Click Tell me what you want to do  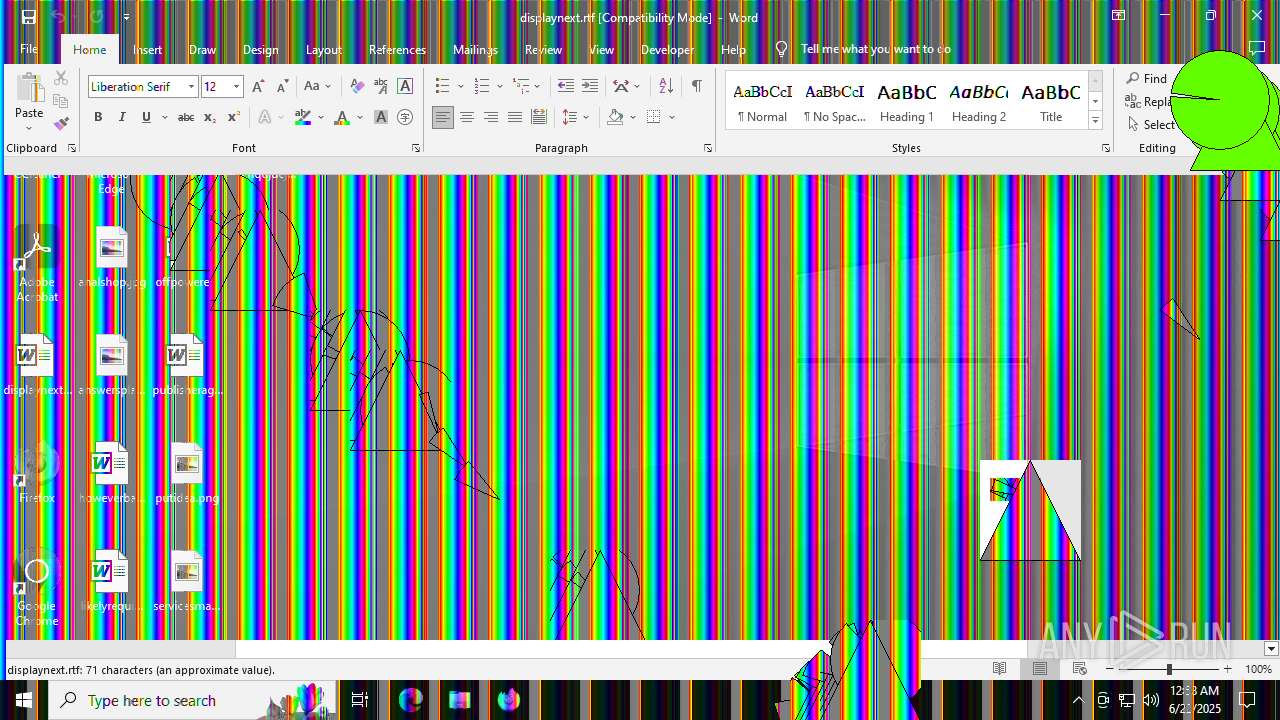[875, 49]
